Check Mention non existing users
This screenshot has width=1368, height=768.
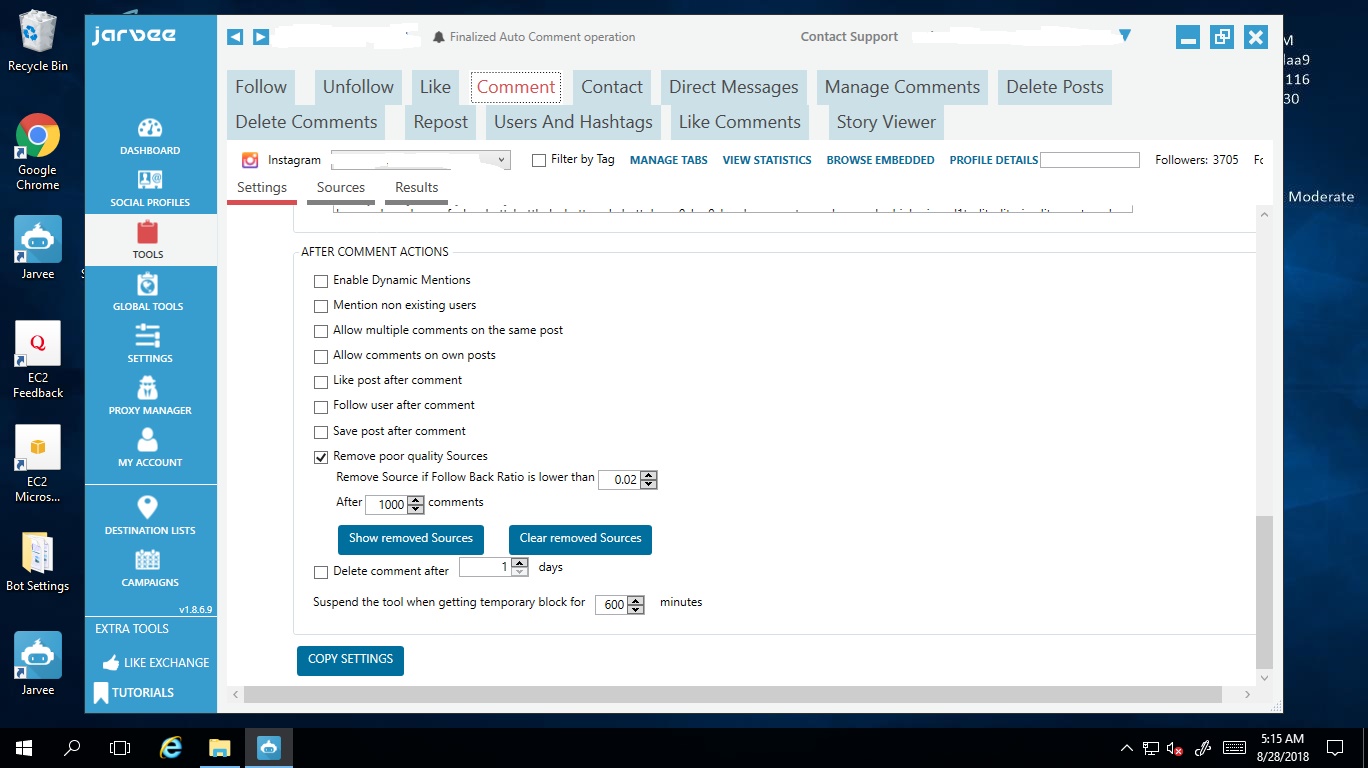321,306
